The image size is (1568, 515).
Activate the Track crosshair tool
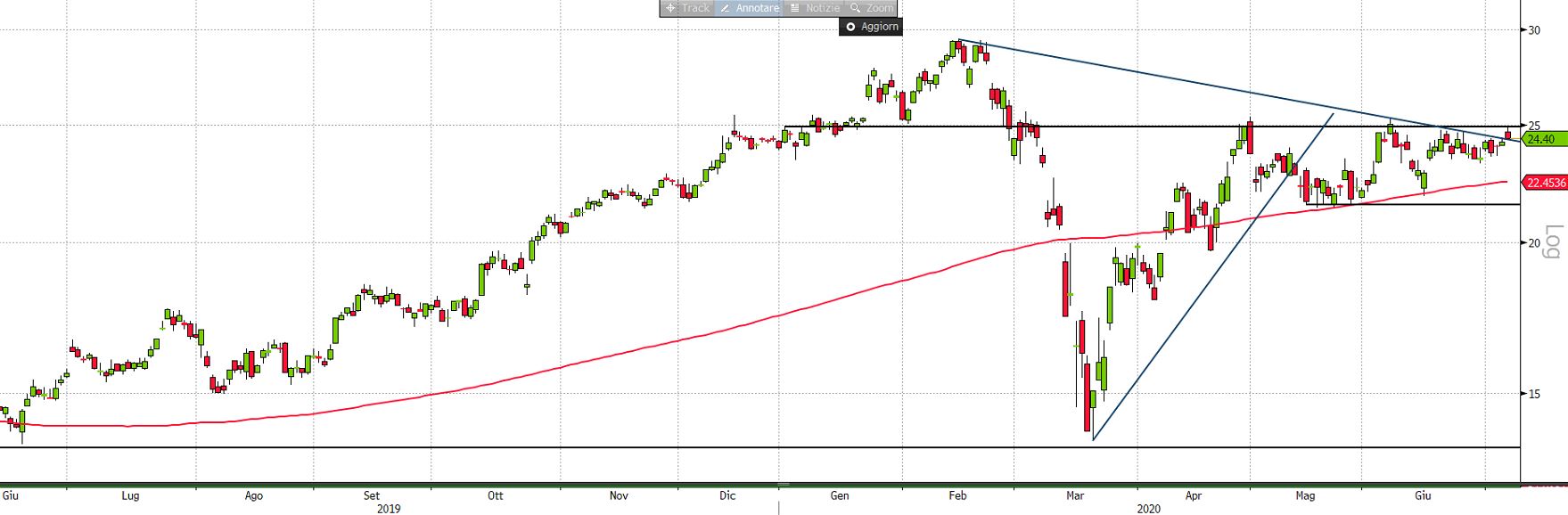click(x=687, y=8)
